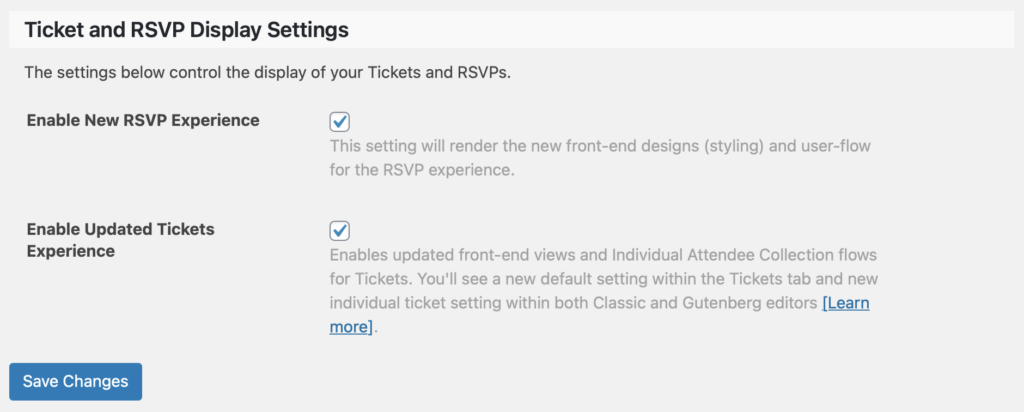Click the new front-end designs description line

point(600,146)
